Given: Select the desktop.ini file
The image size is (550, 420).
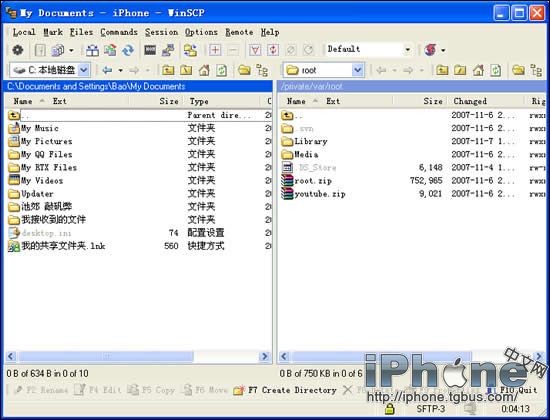Looking at the screenshot, I should coord(40,233).
